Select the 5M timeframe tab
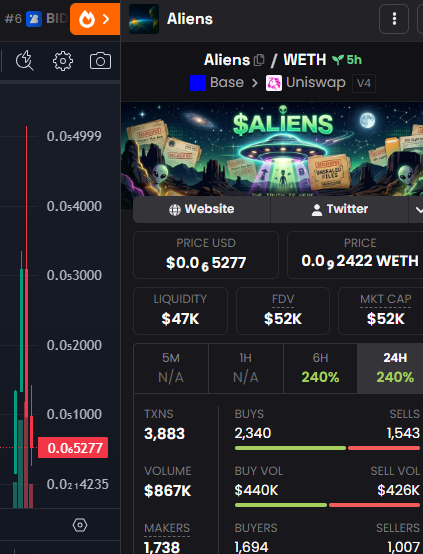 tap(171, 368)
